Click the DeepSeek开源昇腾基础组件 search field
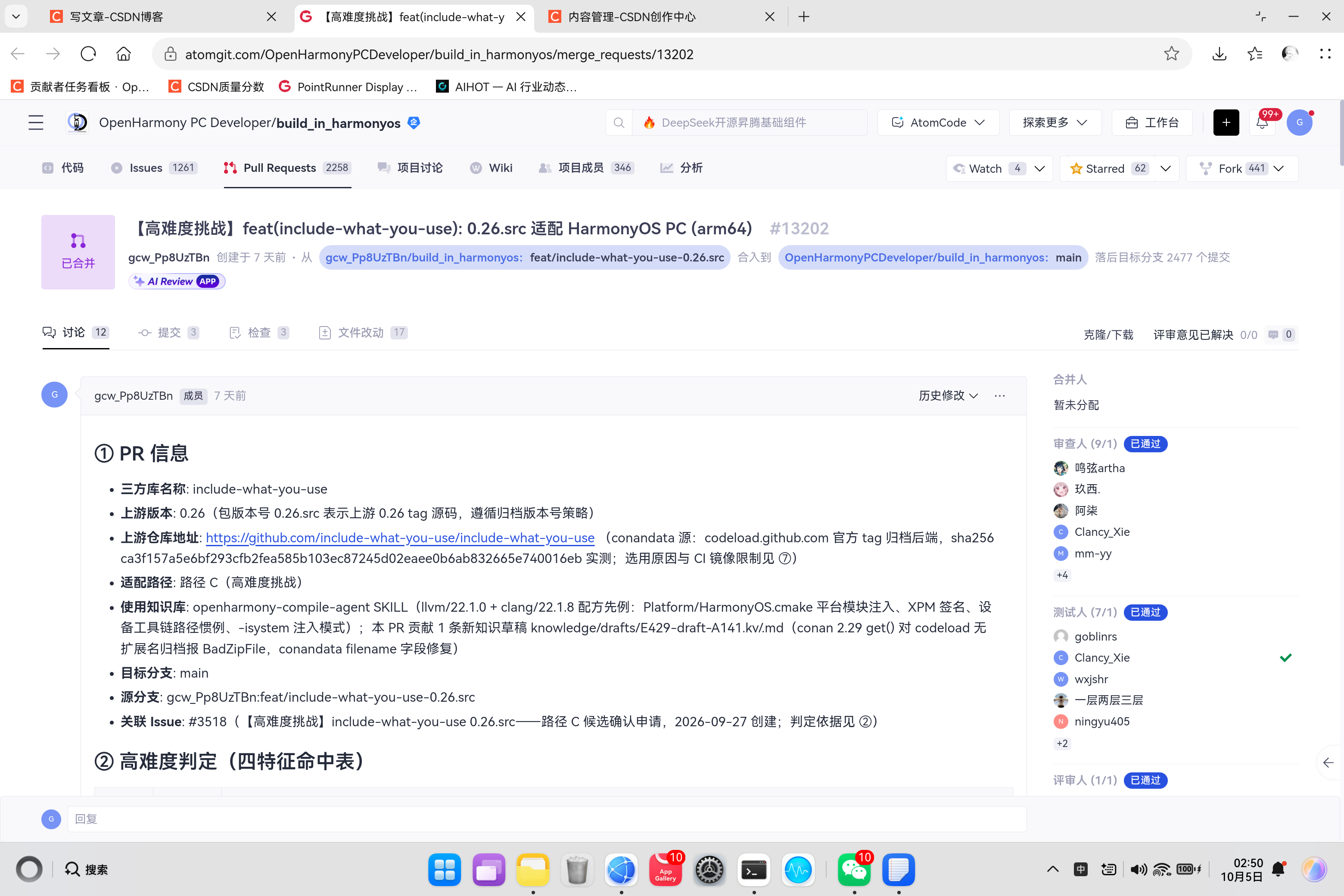This screenshot has width=1344, height=896. click(x=750, y=122)
